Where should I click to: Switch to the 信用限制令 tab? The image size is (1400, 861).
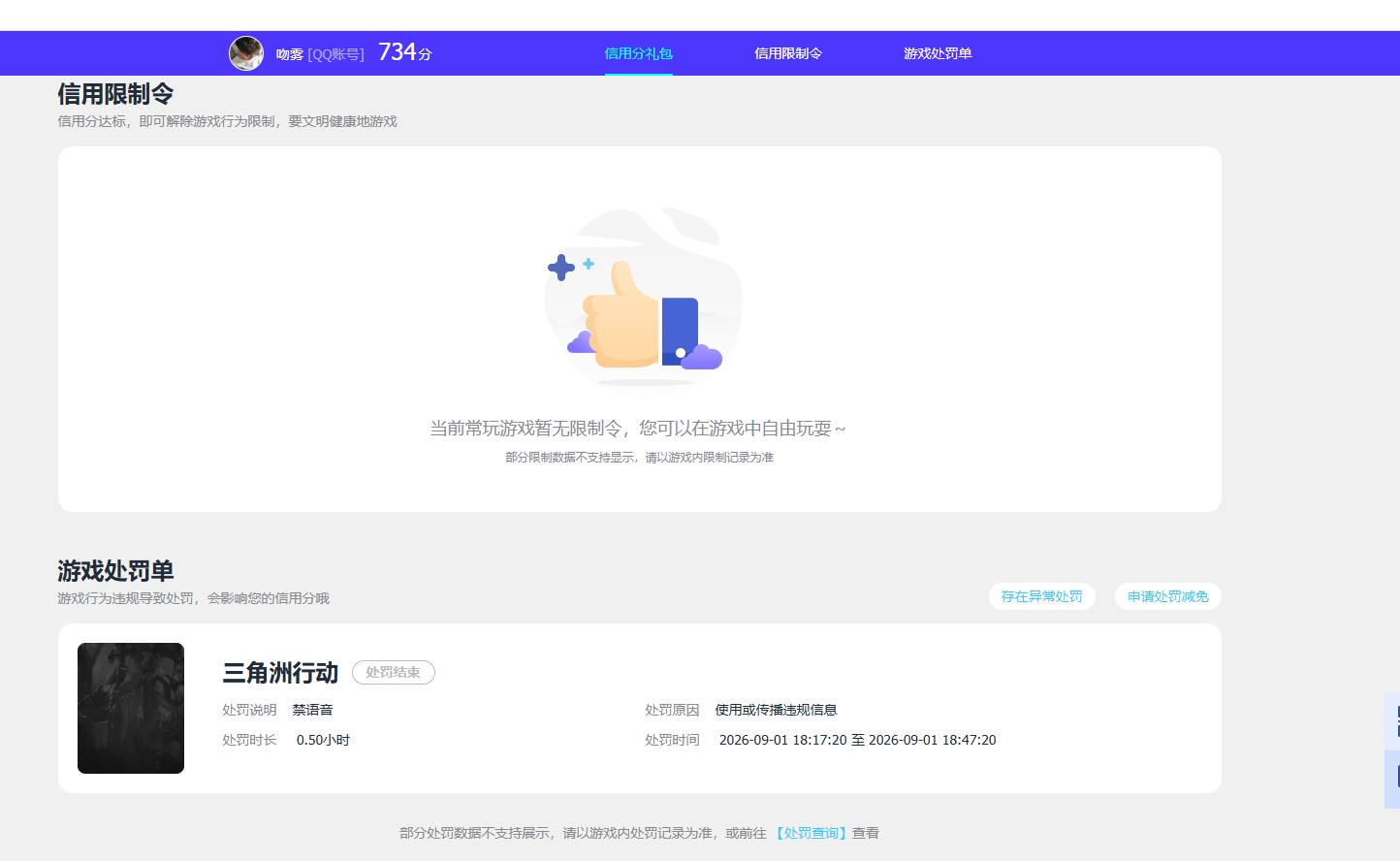click(x=788, y=53)
